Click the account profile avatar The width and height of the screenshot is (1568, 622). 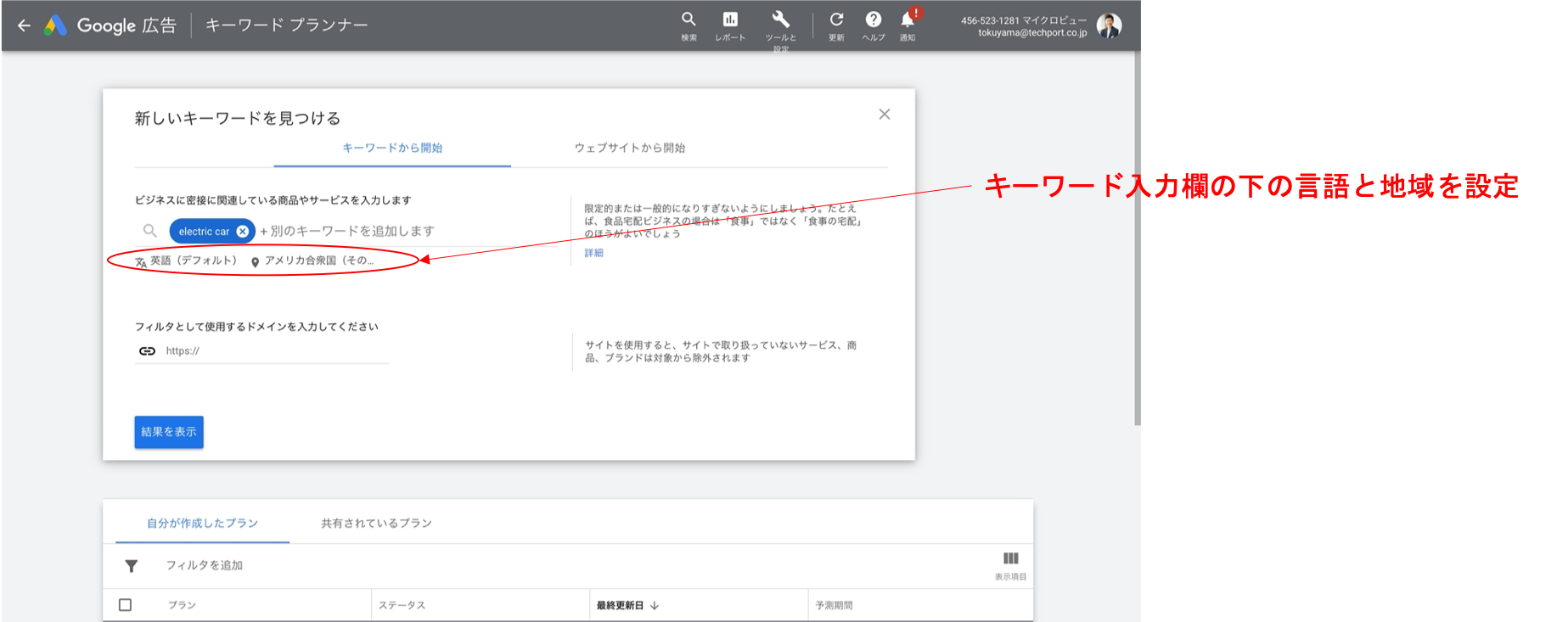(x=1109, y=25)
